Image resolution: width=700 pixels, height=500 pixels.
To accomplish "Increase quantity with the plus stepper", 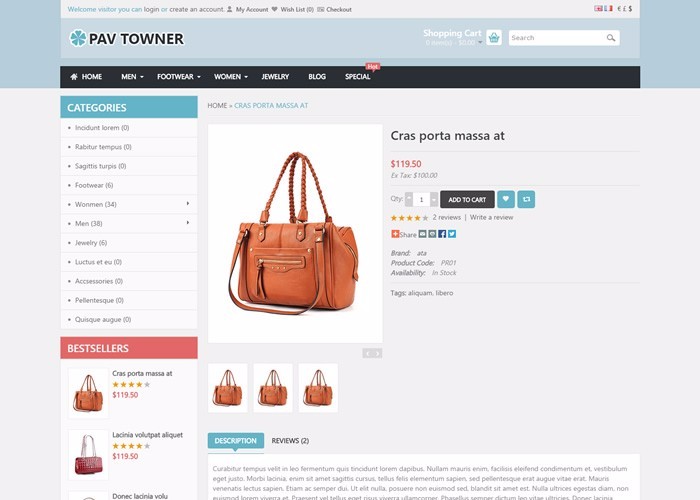I will tap(433, 200).
